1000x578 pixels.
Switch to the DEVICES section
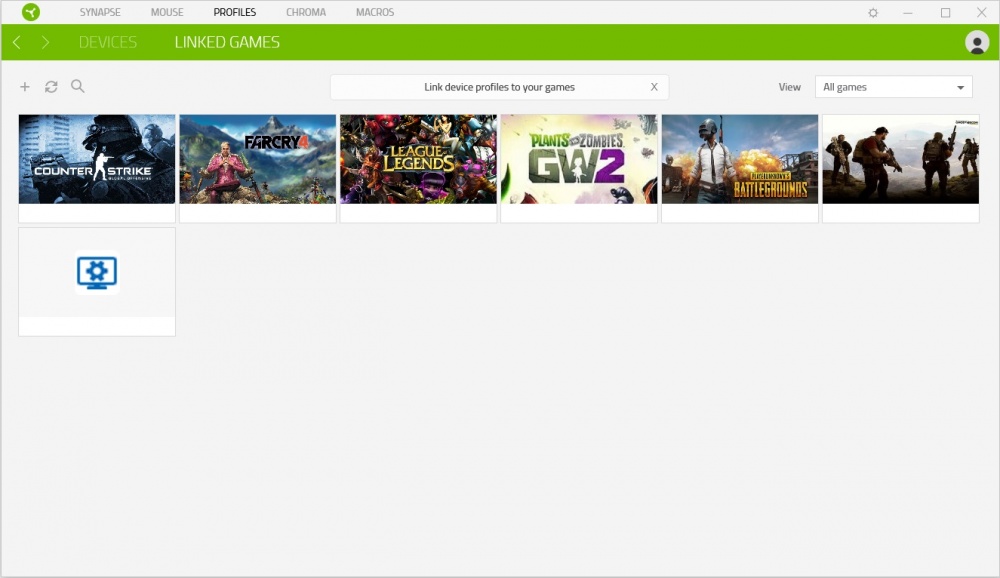coord(108,42)
